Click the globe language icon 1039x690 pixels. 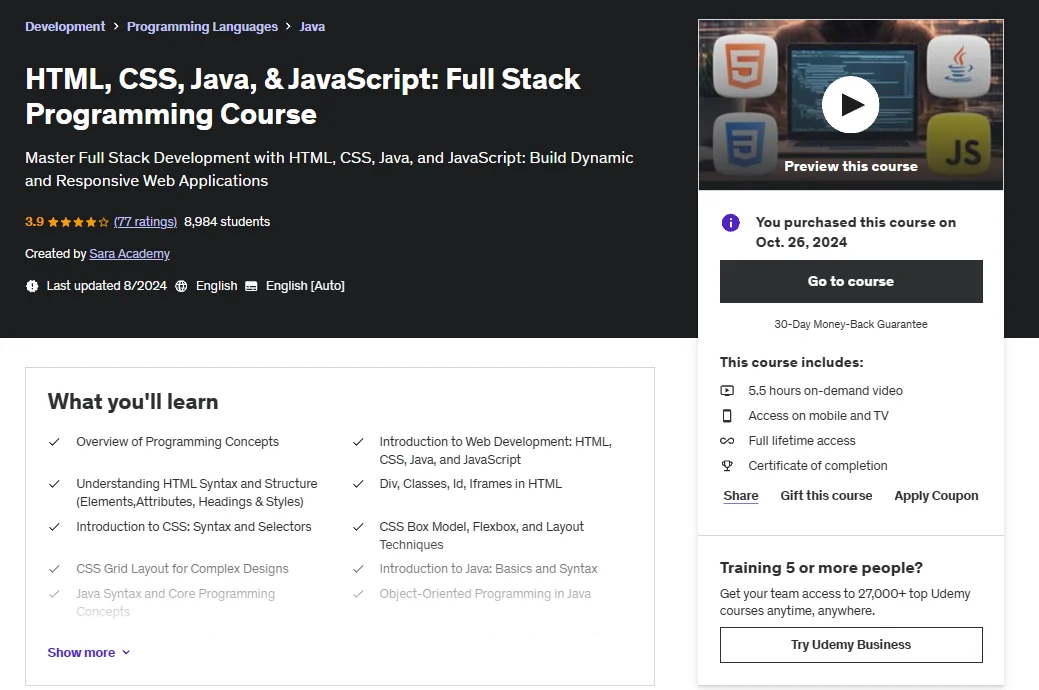click(x=181, y=286)
